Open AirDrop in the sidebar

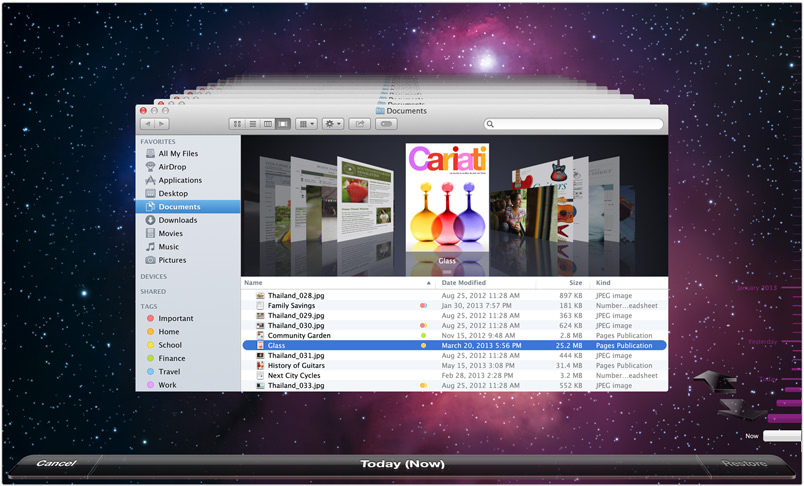tap(172, 167)
